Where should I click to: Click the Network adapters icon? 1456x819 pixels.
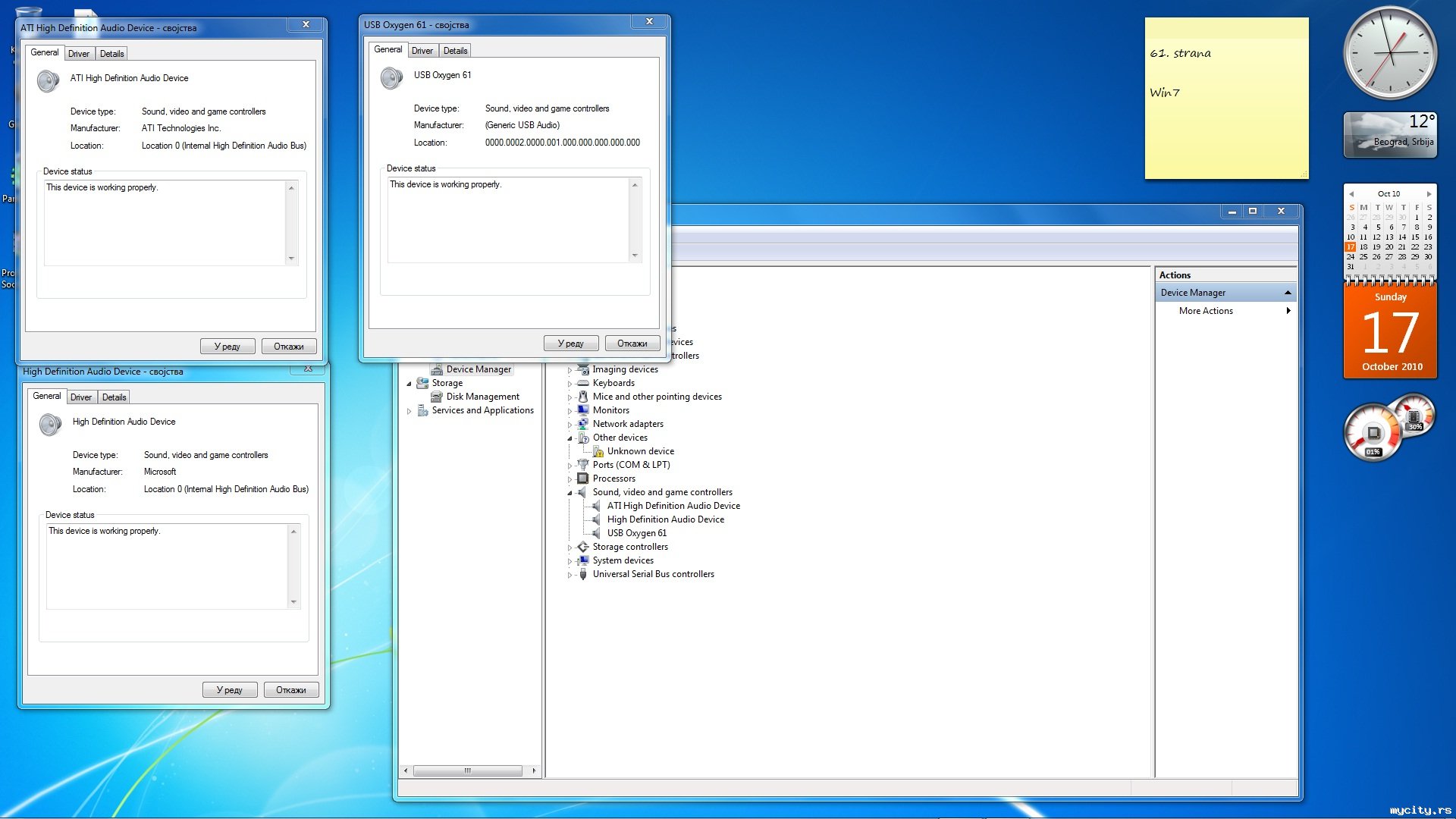582,424
